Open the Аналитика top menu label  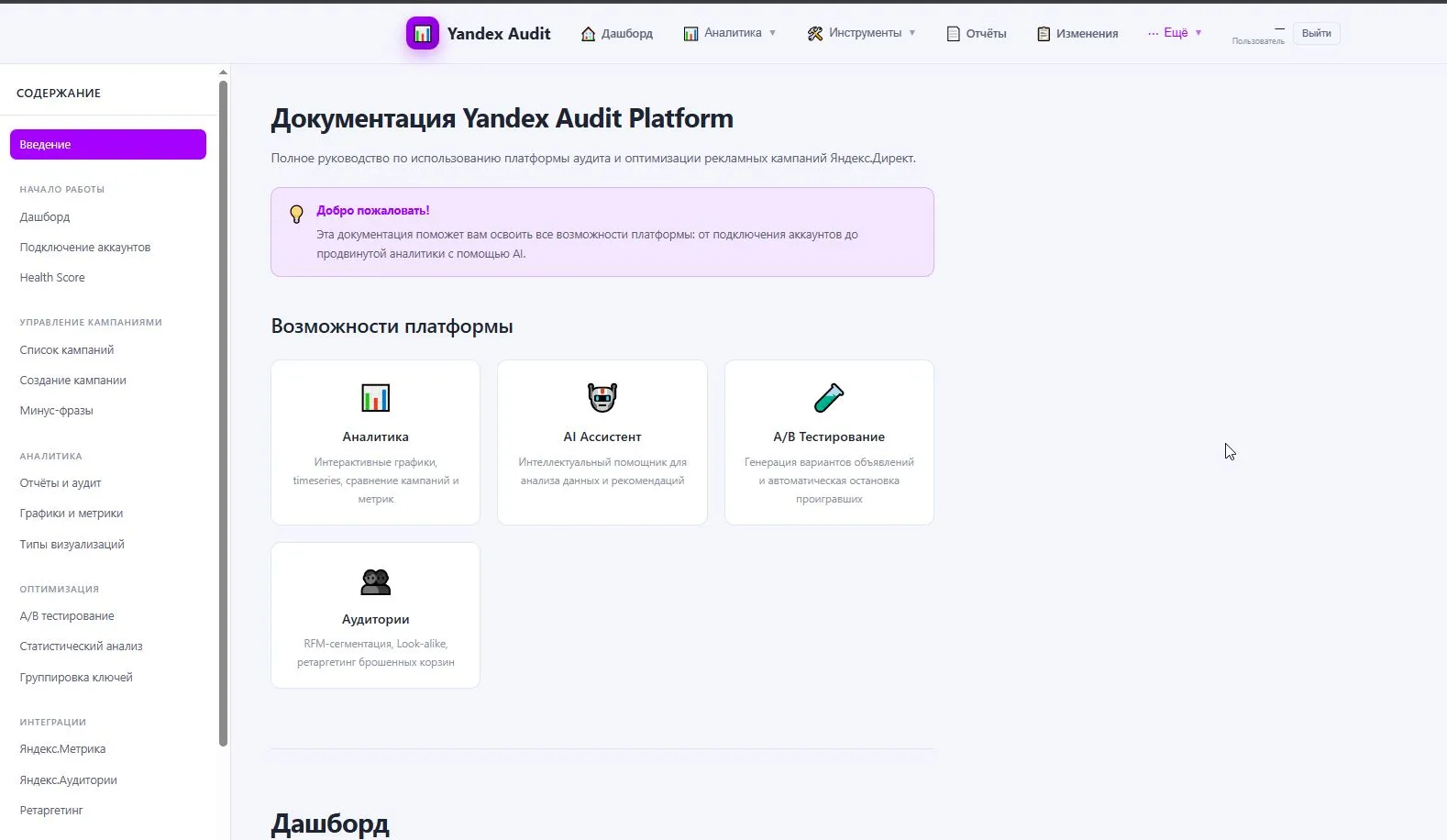[x=733, y=33]
